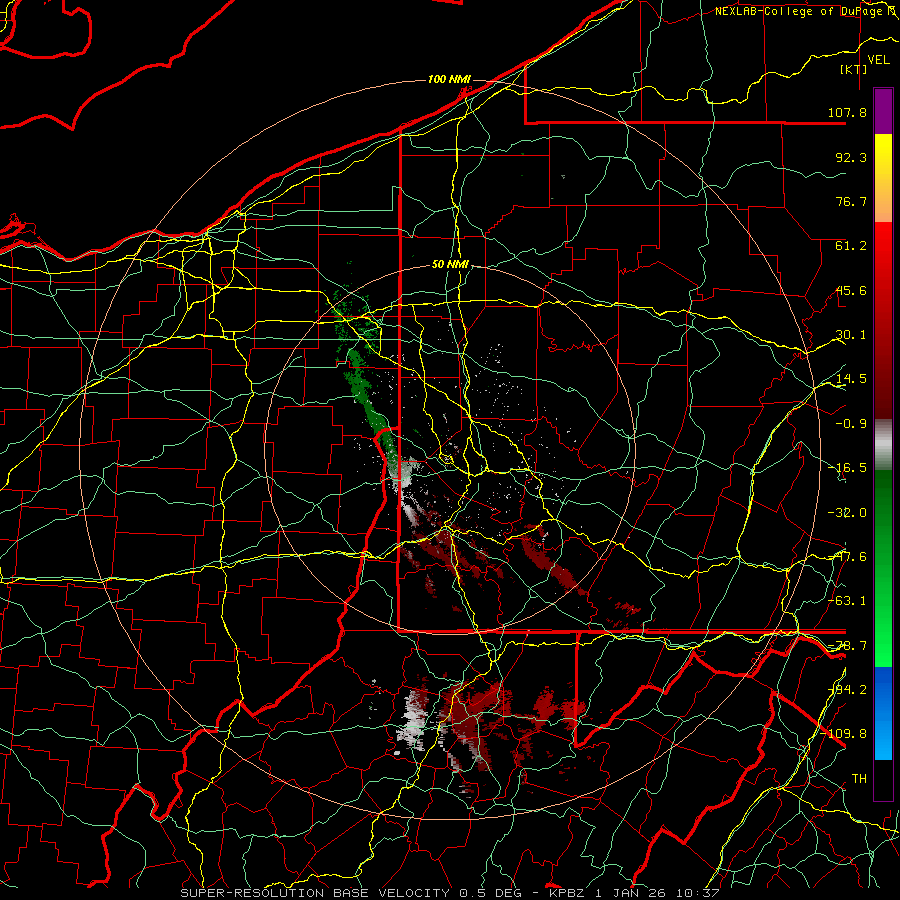Click the -16.5 scale value

847,468
